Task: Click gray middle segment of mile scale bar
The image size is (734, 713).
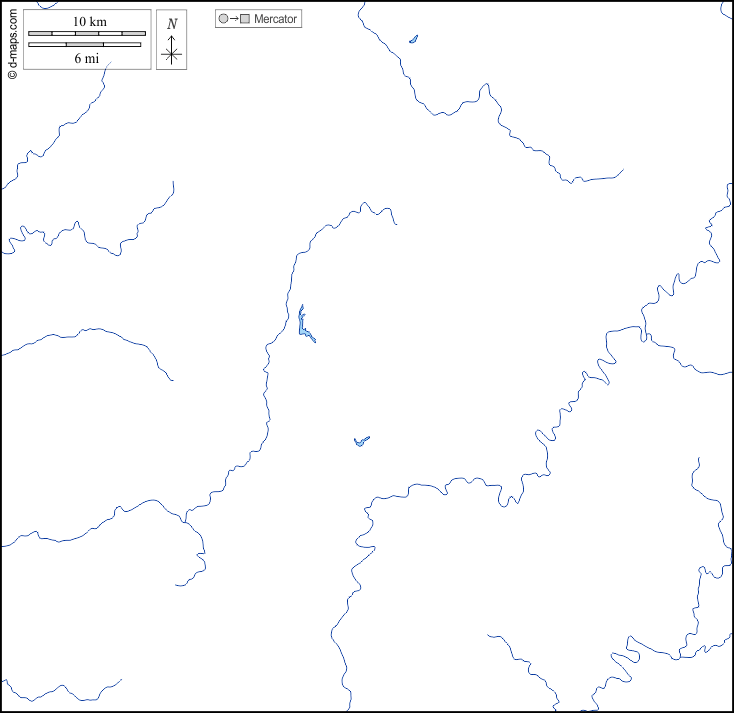Action: coord(85,44)
